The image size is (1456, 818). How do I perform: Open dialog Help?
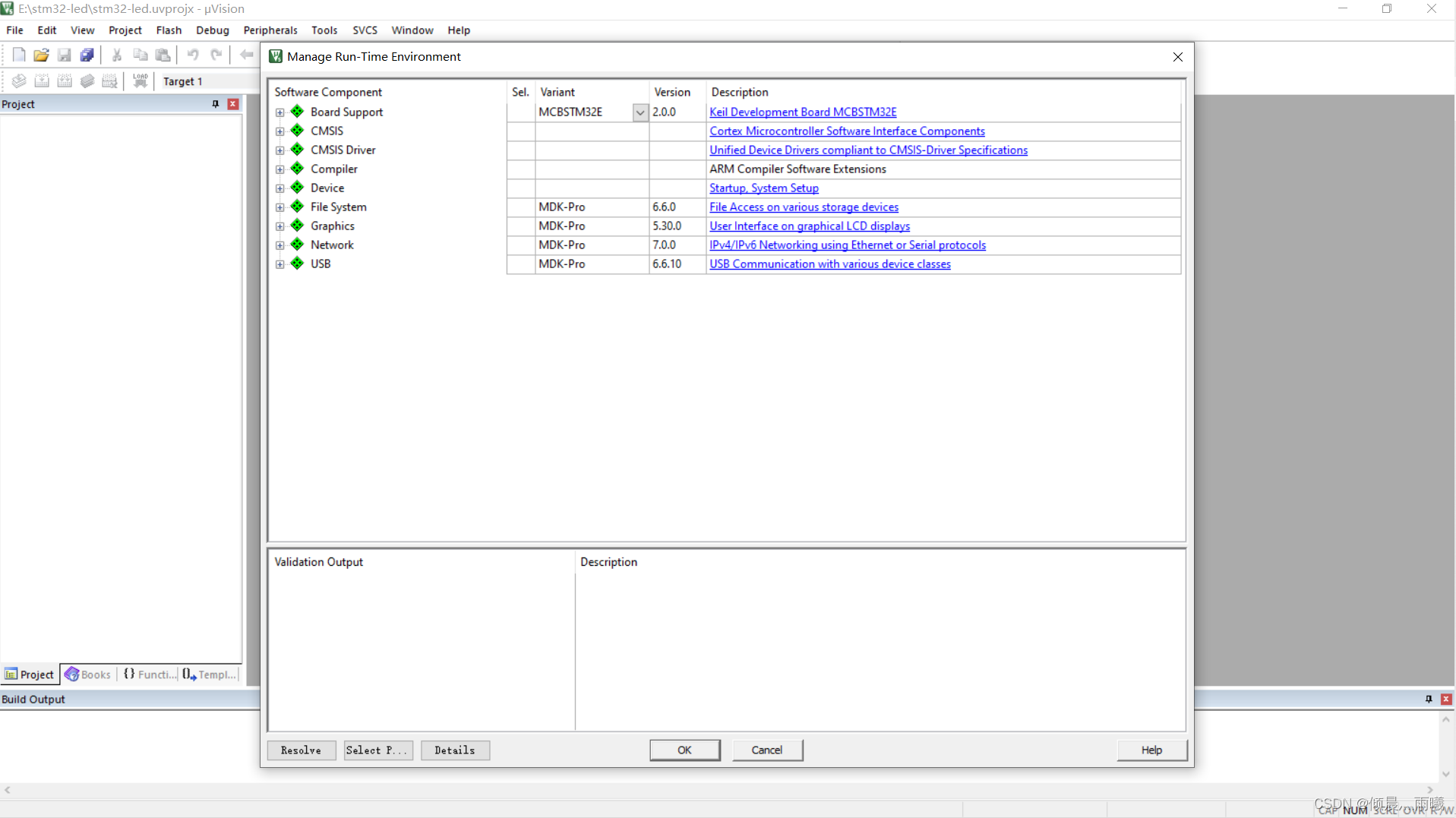tap(1151, 750)
